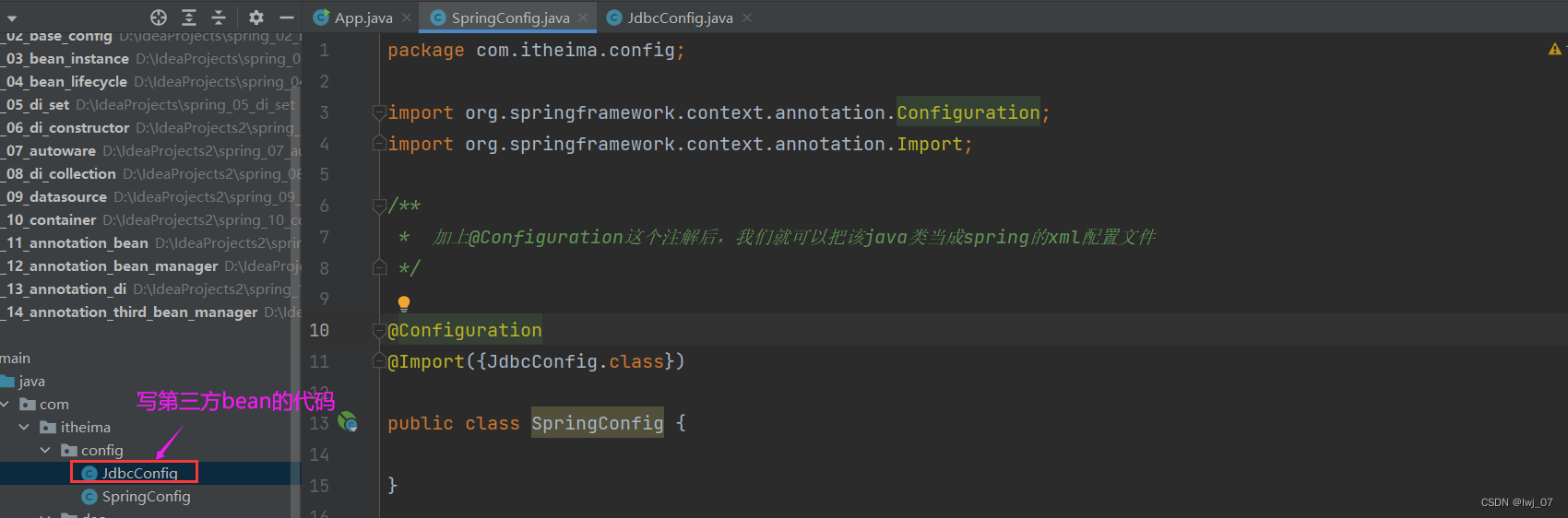
Task: Fold annotations at @Configuration line 10
Action: [x=379, y=330]
